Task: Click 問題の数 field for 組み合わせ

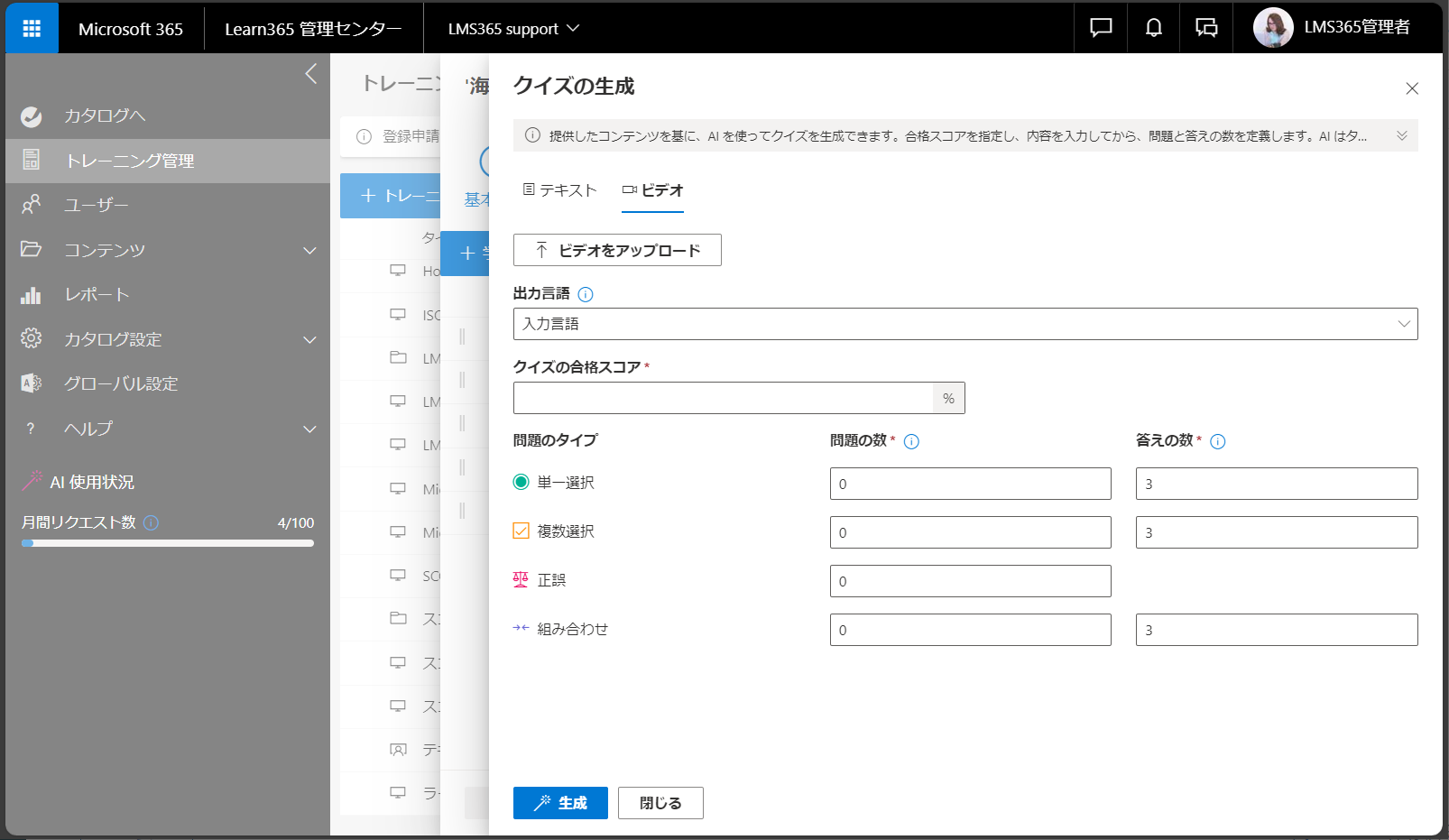Action: pos(971,630)
